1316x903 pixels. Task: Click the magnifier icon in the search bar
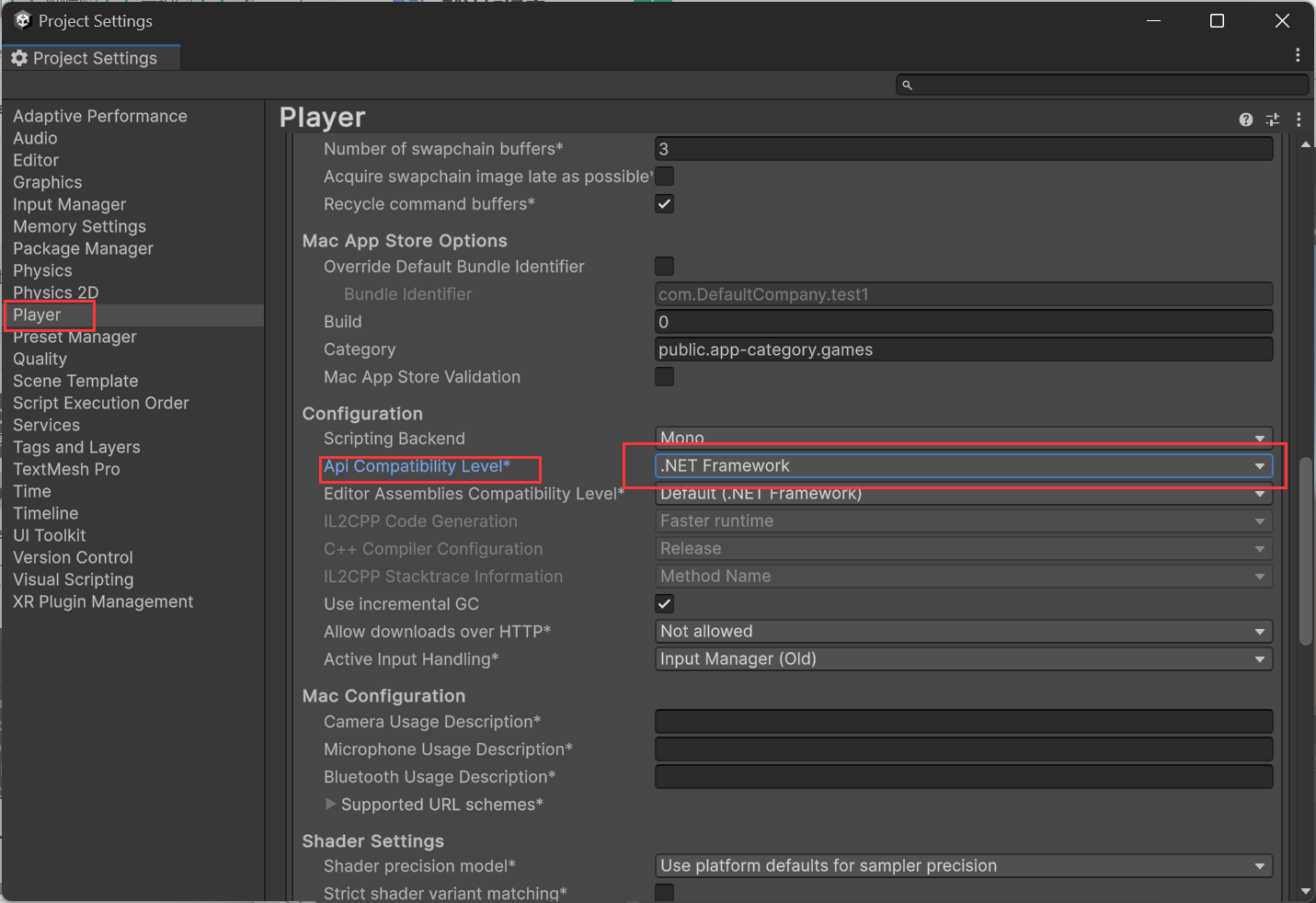click(x=909, y=84)
